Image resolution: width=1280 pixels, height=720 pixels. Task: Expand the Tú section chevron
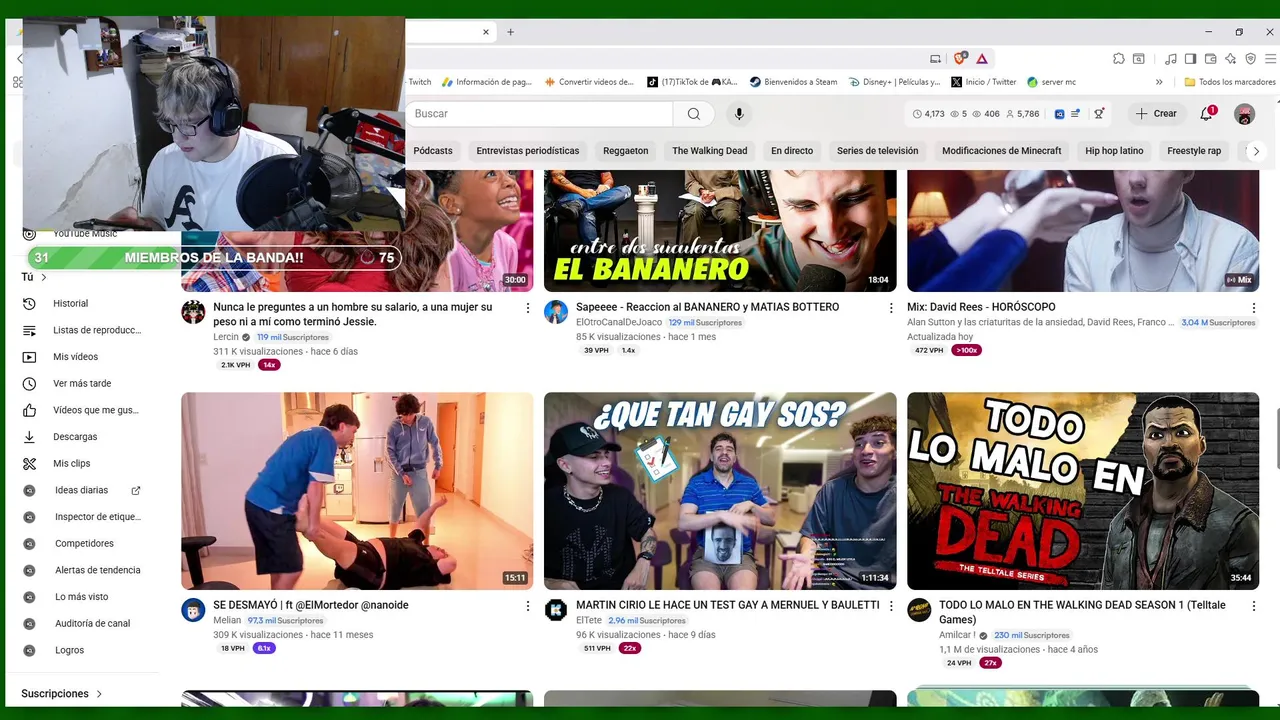point(44,278)
